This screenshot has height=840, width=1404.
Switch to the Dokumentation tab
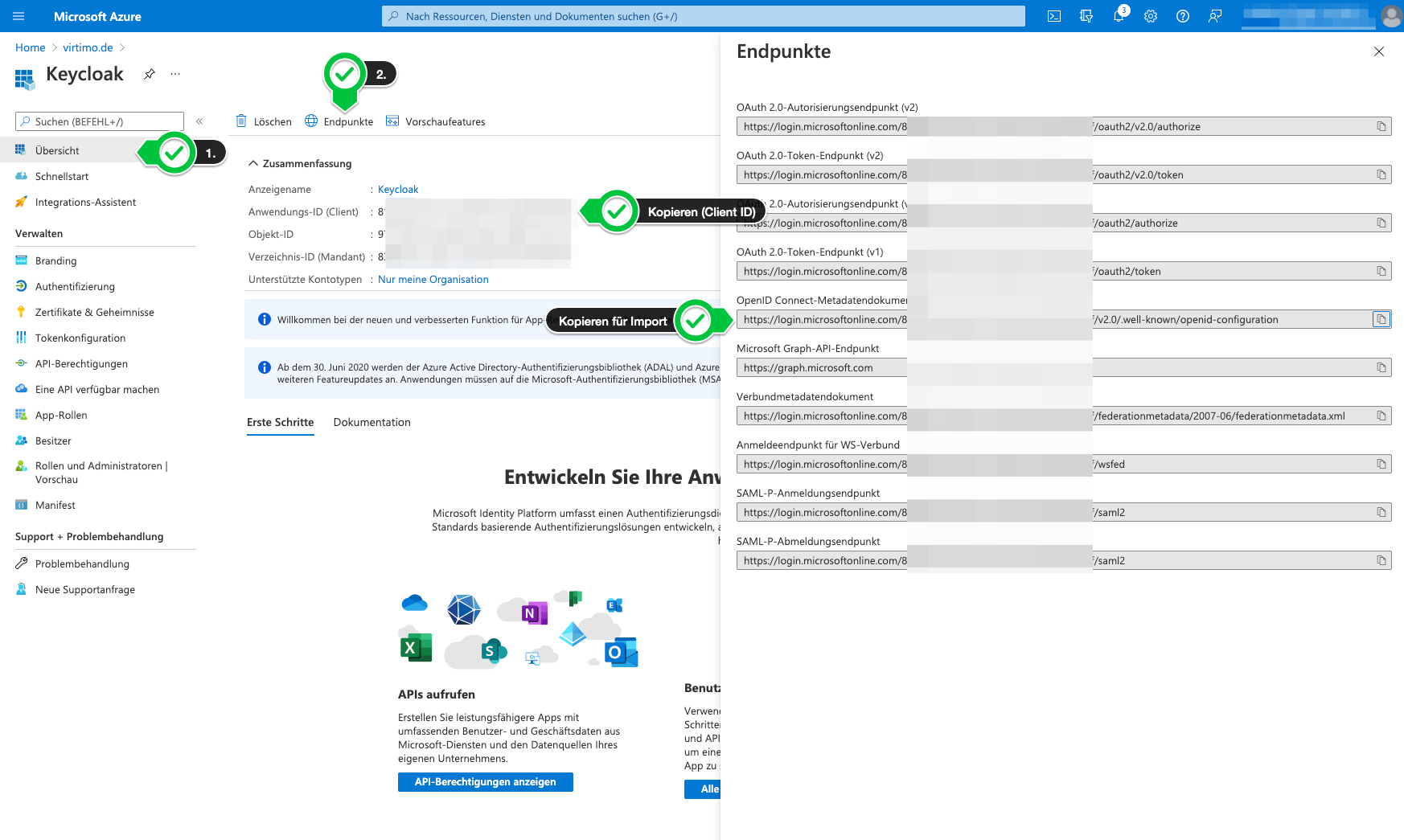tap(372, 422)
